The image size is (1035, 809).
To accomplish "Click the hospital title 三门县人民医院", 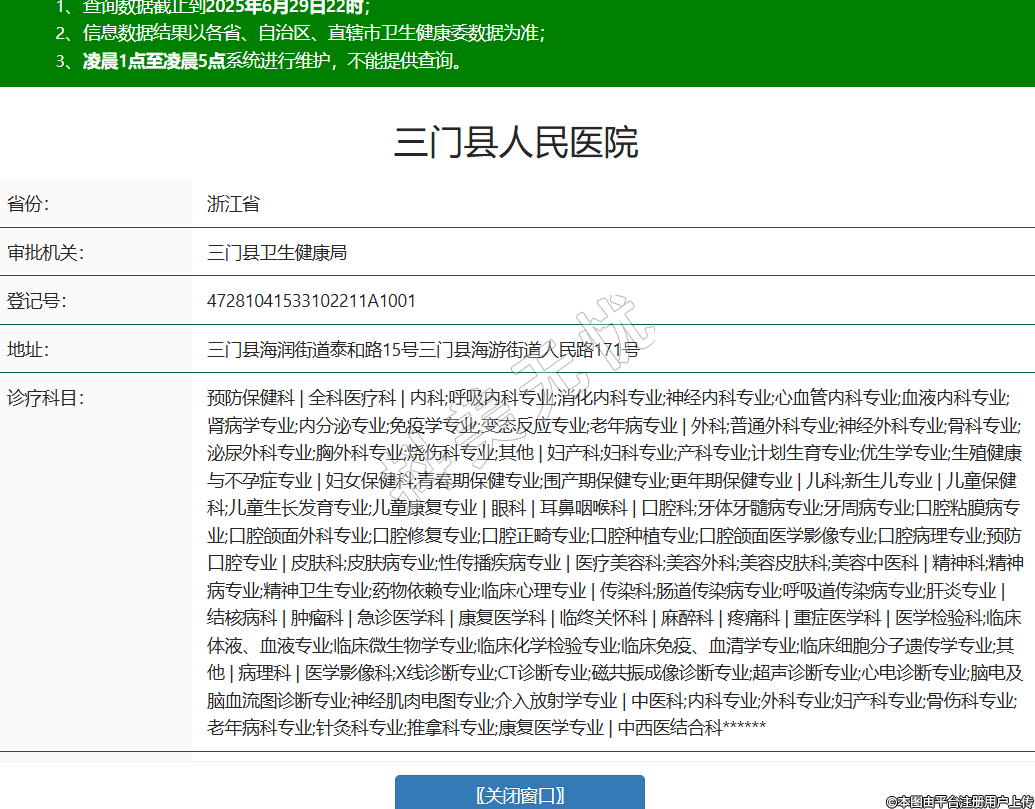I will coord(516,143).
